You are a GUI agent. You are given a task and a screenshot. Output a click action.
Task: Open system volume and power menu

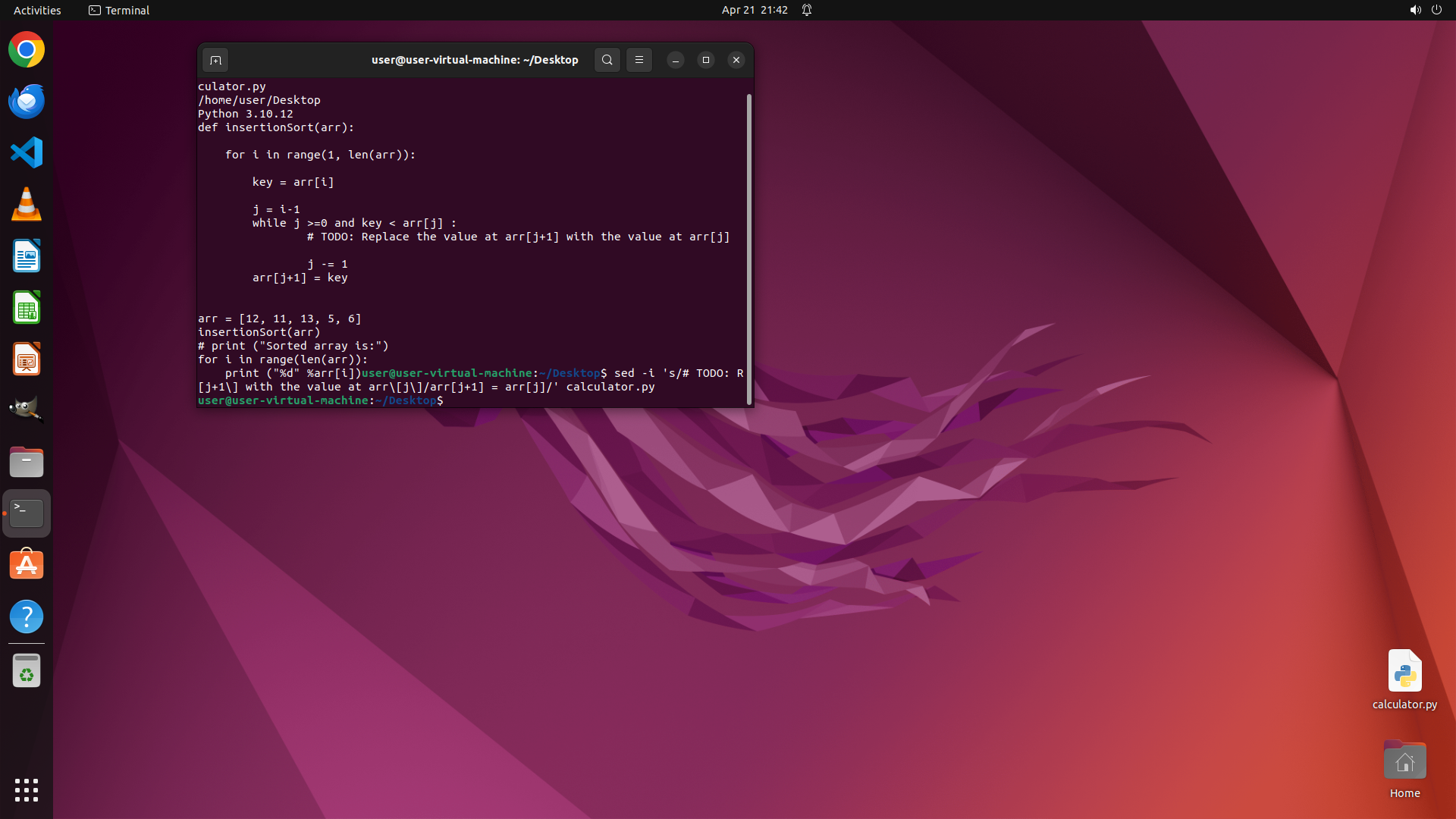coord(1425,10)
